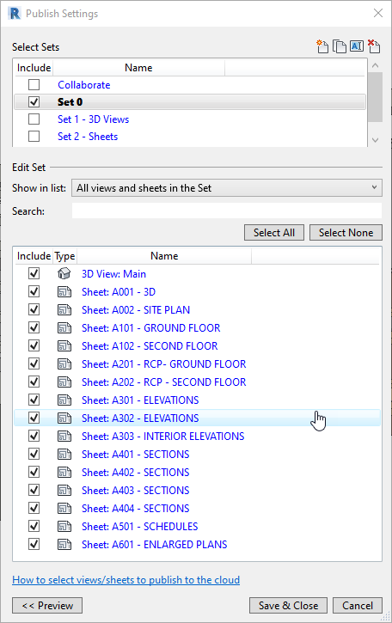
Task: Open the Show in list dropdown
Action: (x=227, y=188)
